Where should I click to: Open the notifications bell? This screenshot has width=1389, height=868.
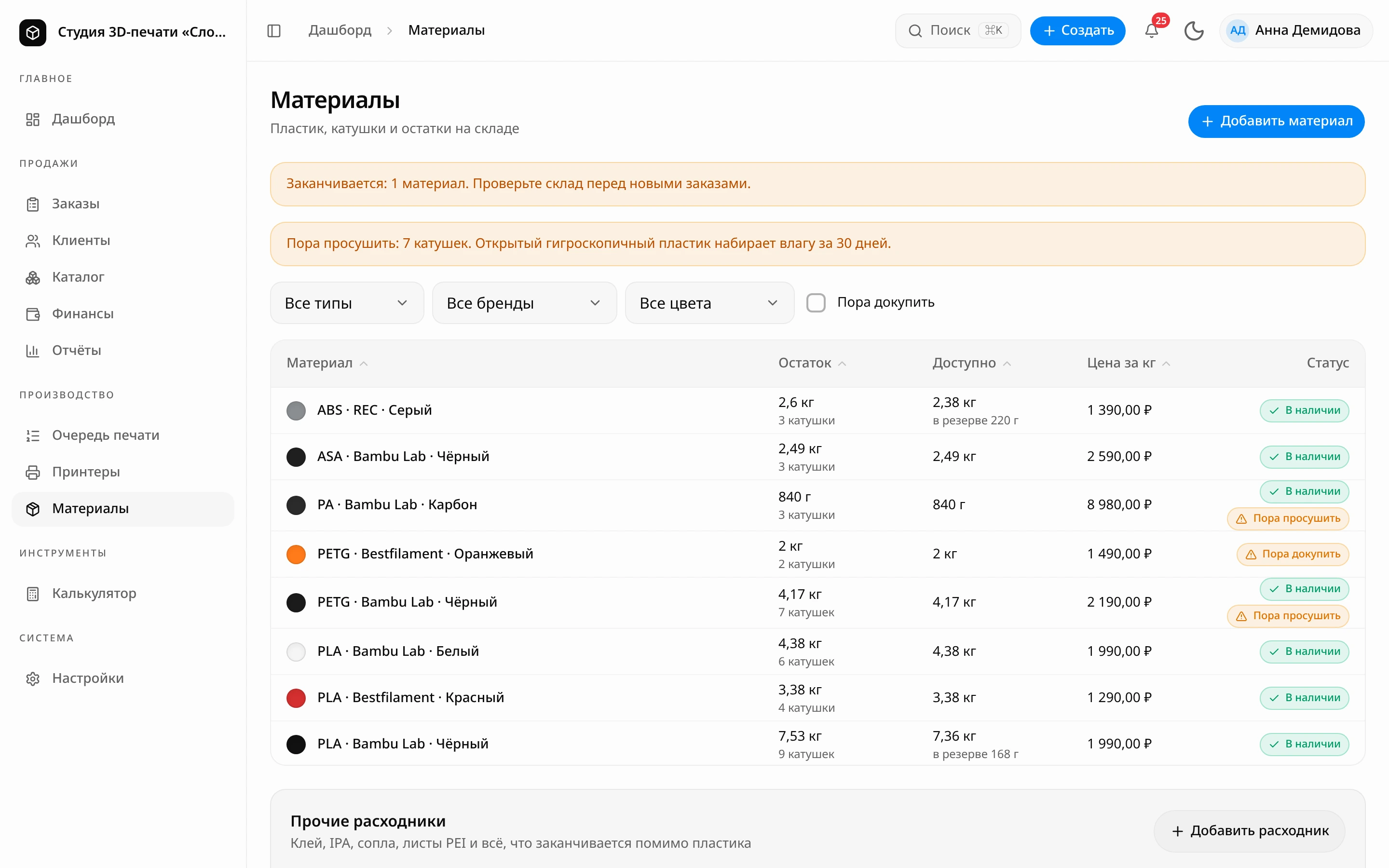point(1151,30)
